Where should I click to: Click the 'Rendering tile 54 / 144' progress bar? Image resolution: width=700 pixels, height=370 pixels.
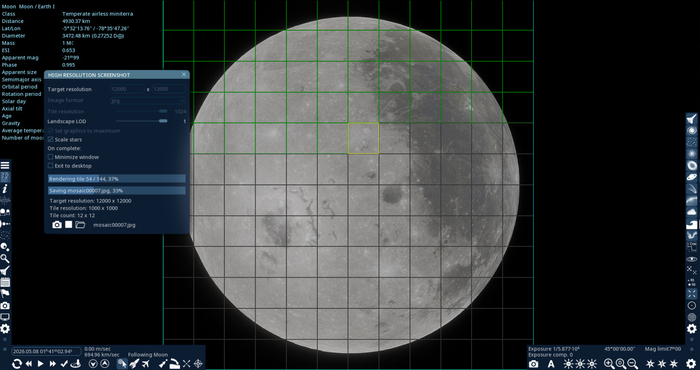coord(117,179)
